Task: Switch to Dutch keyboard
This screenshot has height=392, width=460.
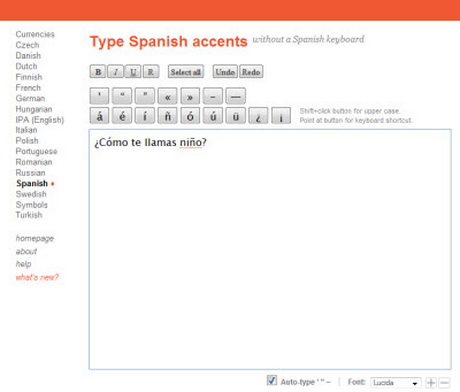Action: [x=26, y=66]
